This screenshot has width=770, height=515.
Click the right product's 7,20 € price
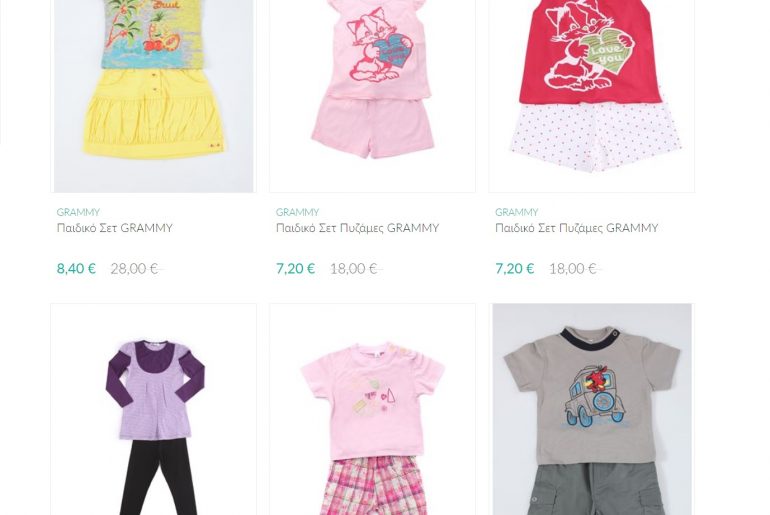515,269
